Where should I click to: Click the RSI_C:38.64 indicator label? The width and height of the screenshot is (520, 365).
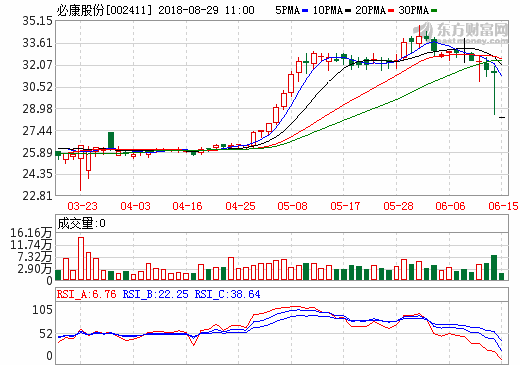[227, 294]
